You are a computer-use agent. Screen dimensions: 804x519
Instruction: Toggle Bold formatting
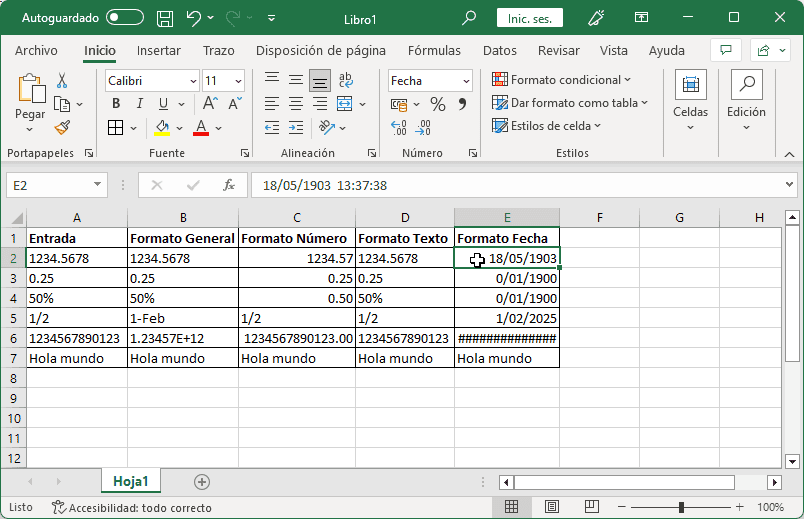coord(116,104)
